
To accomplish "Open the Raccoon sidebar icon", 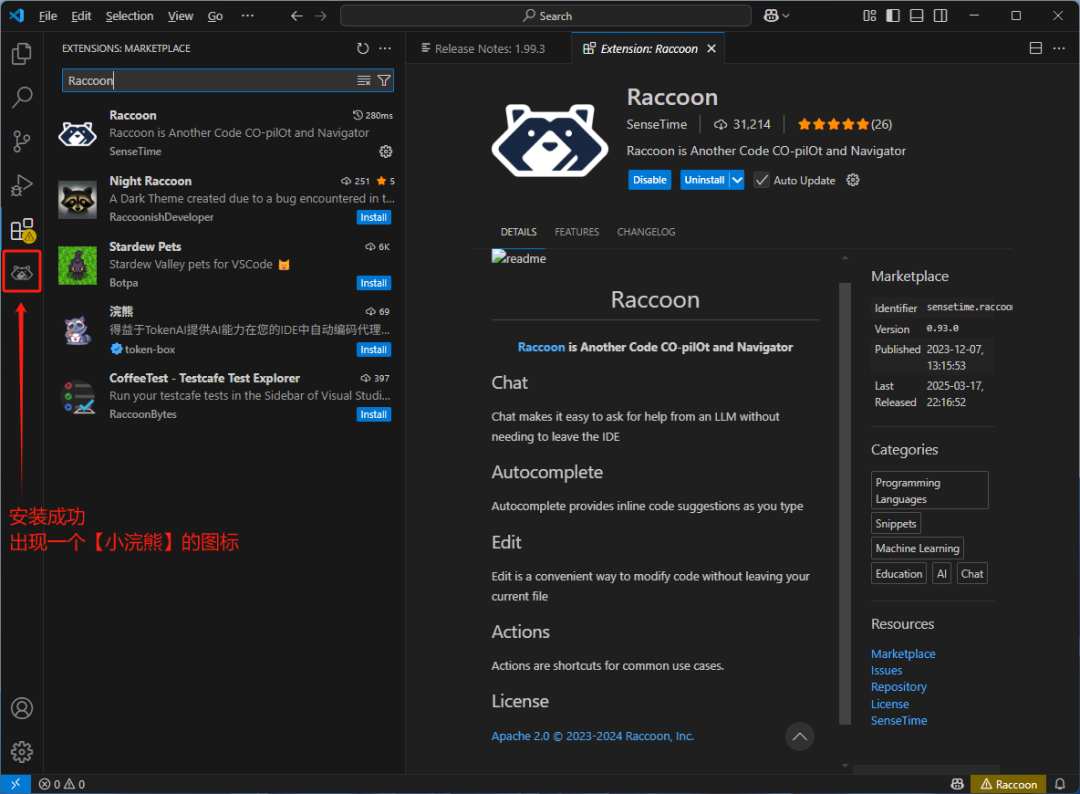I will (22, 272).
